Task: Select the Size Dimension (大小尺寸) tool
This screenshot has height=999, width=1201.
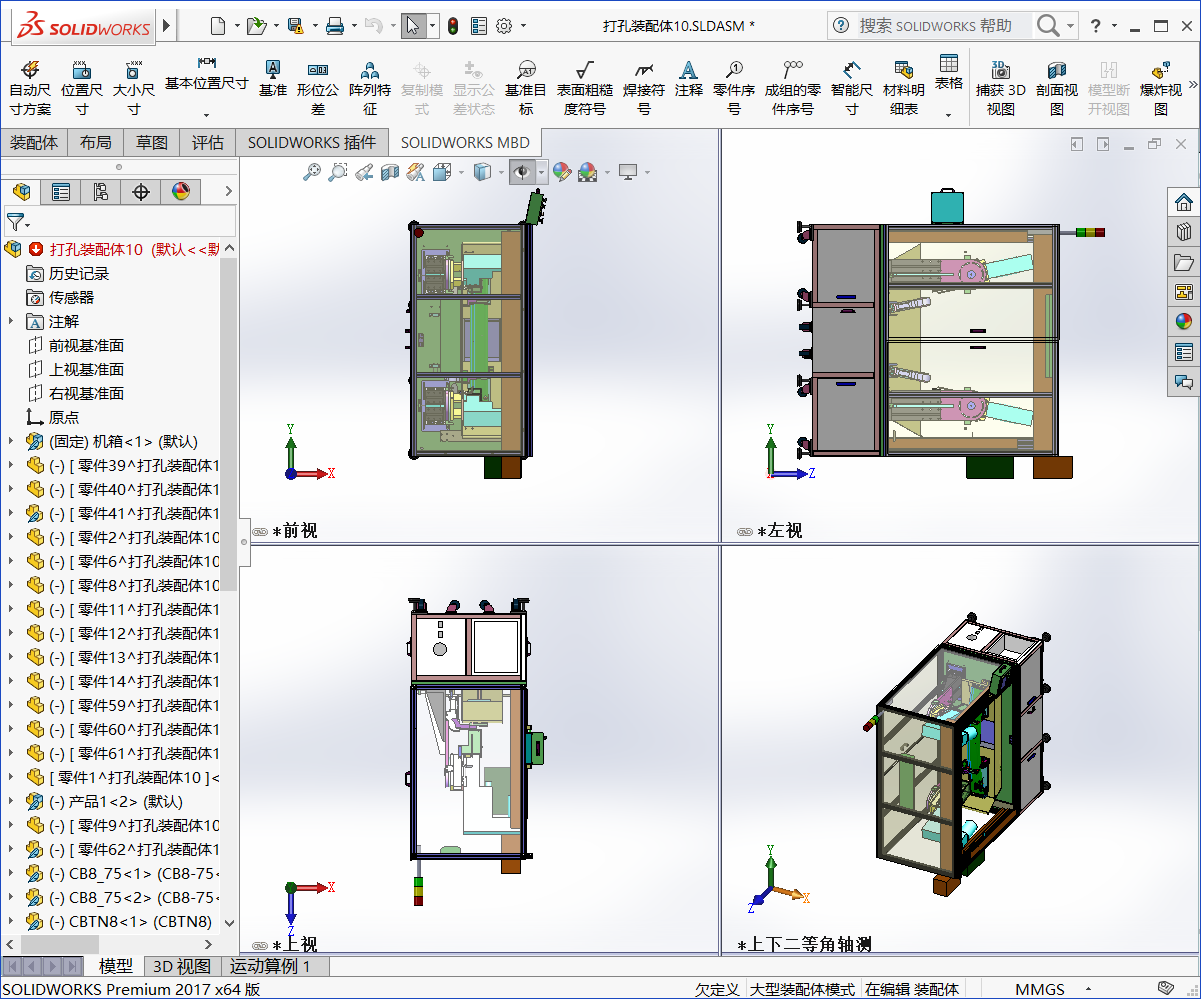Action: pos(133,86)
